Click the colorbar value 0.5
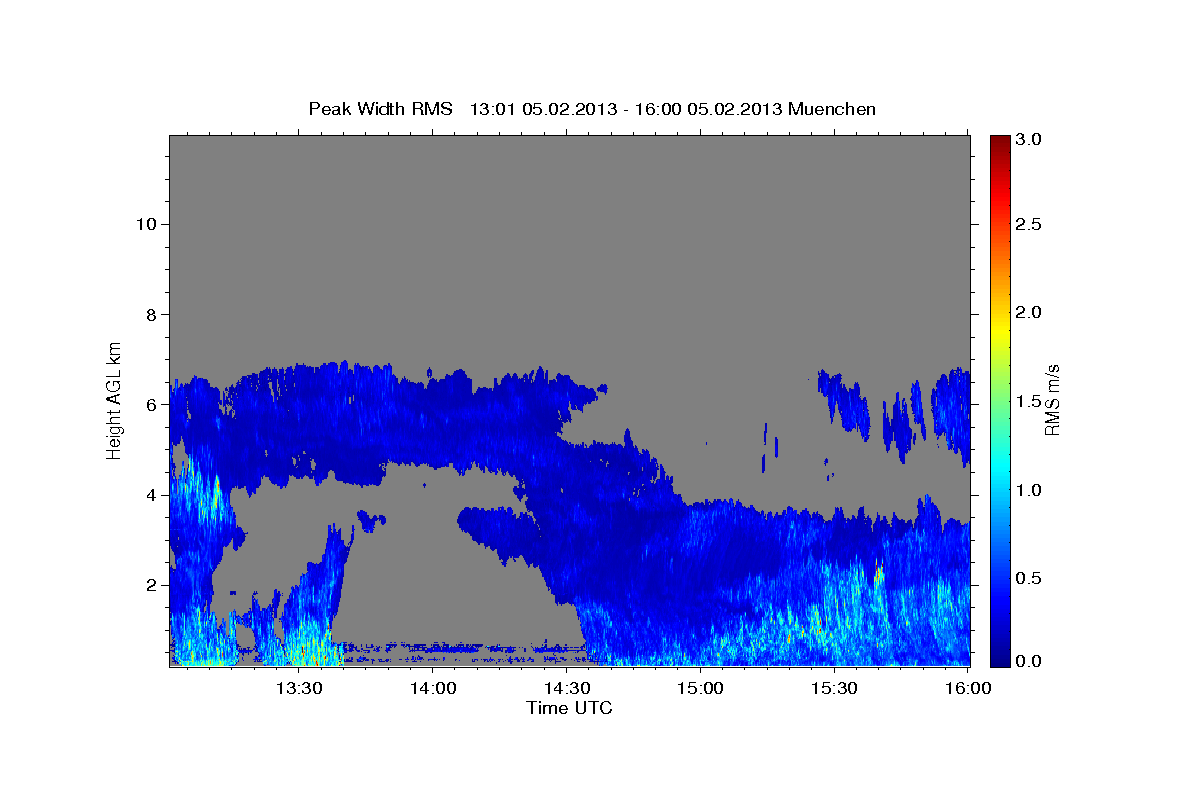1200x800 pixels. click(x=1029, y=578)
